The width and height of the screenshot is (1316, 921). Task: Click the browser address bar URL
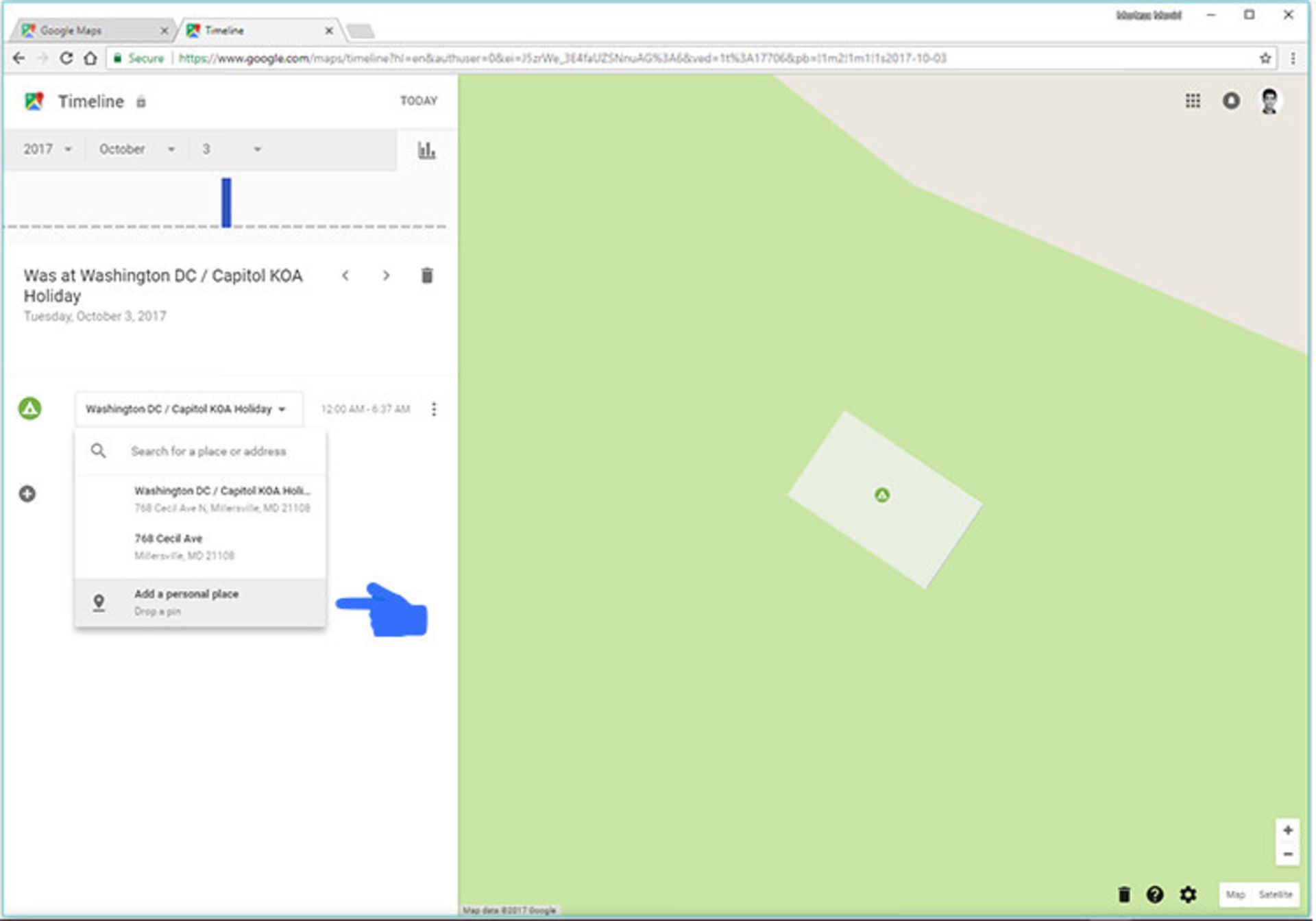click(x=562, y=58)
